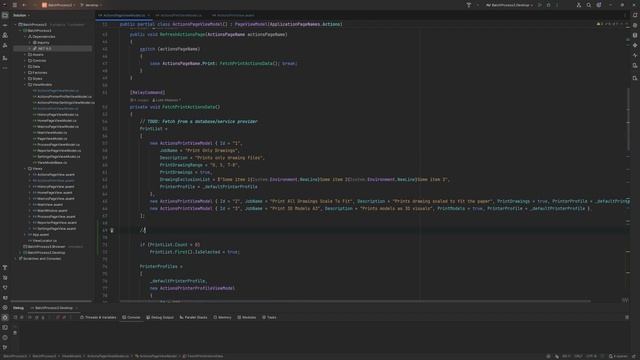Close the BatchProcess2.Desktop debug session tab
This screenshot has width=640, height=360.
pos(76,308)
